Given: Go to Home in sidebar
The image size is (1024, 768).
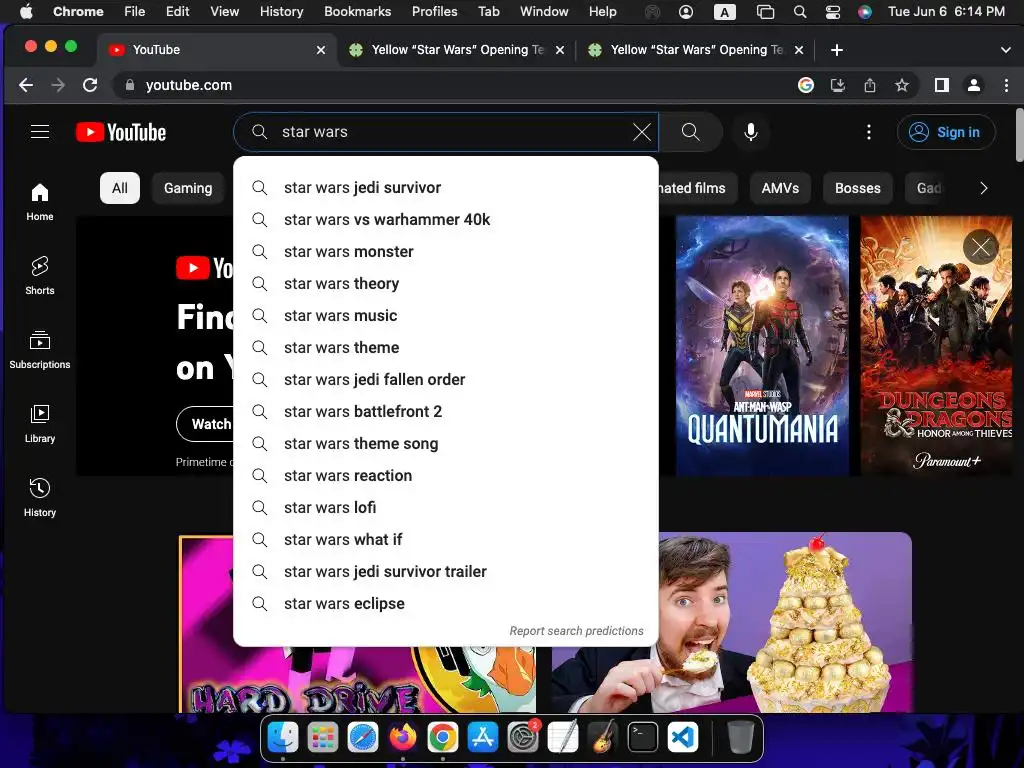Looking at the screenshot, I should (40, 202).
